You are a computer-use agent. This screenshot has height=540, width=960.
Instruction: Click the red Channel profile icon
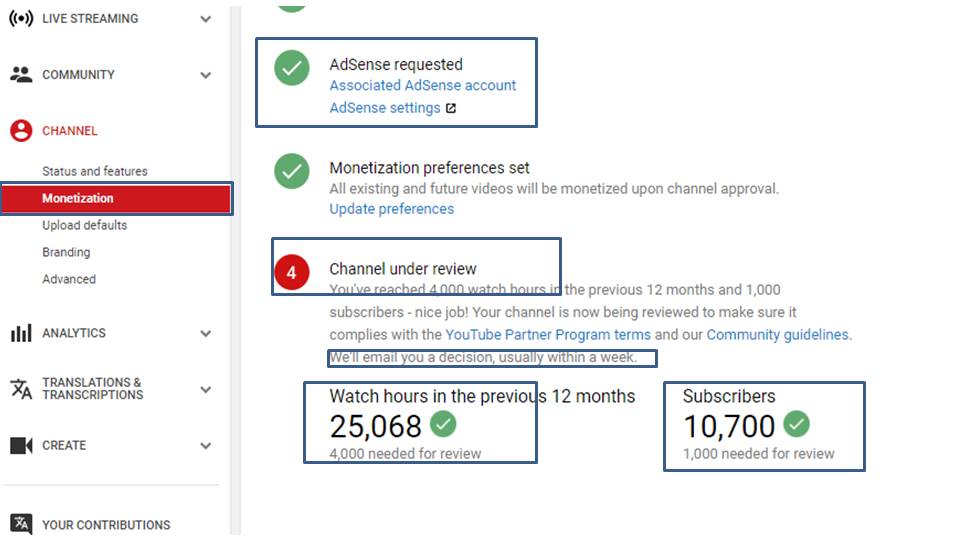[21, 130]
